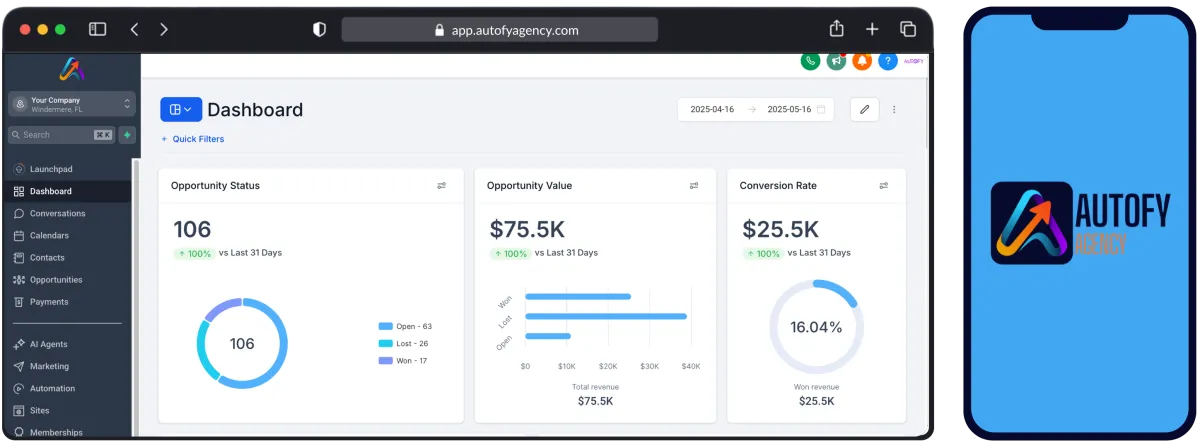1200x444 pixels.
Task: Go forward with browser forward arrow
Action: [164, 29]
